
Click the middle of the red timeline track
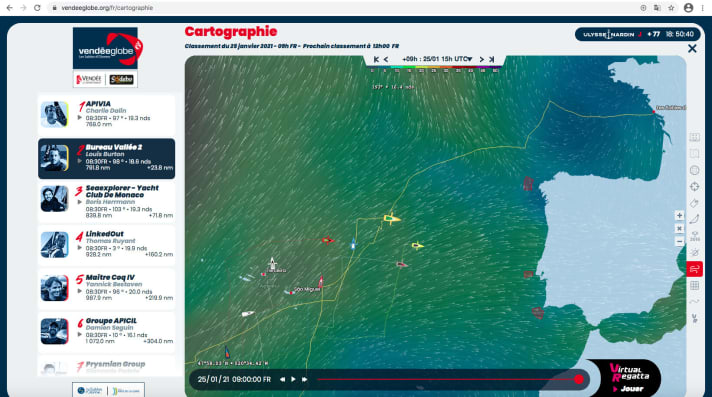click(x=448, y=379)
